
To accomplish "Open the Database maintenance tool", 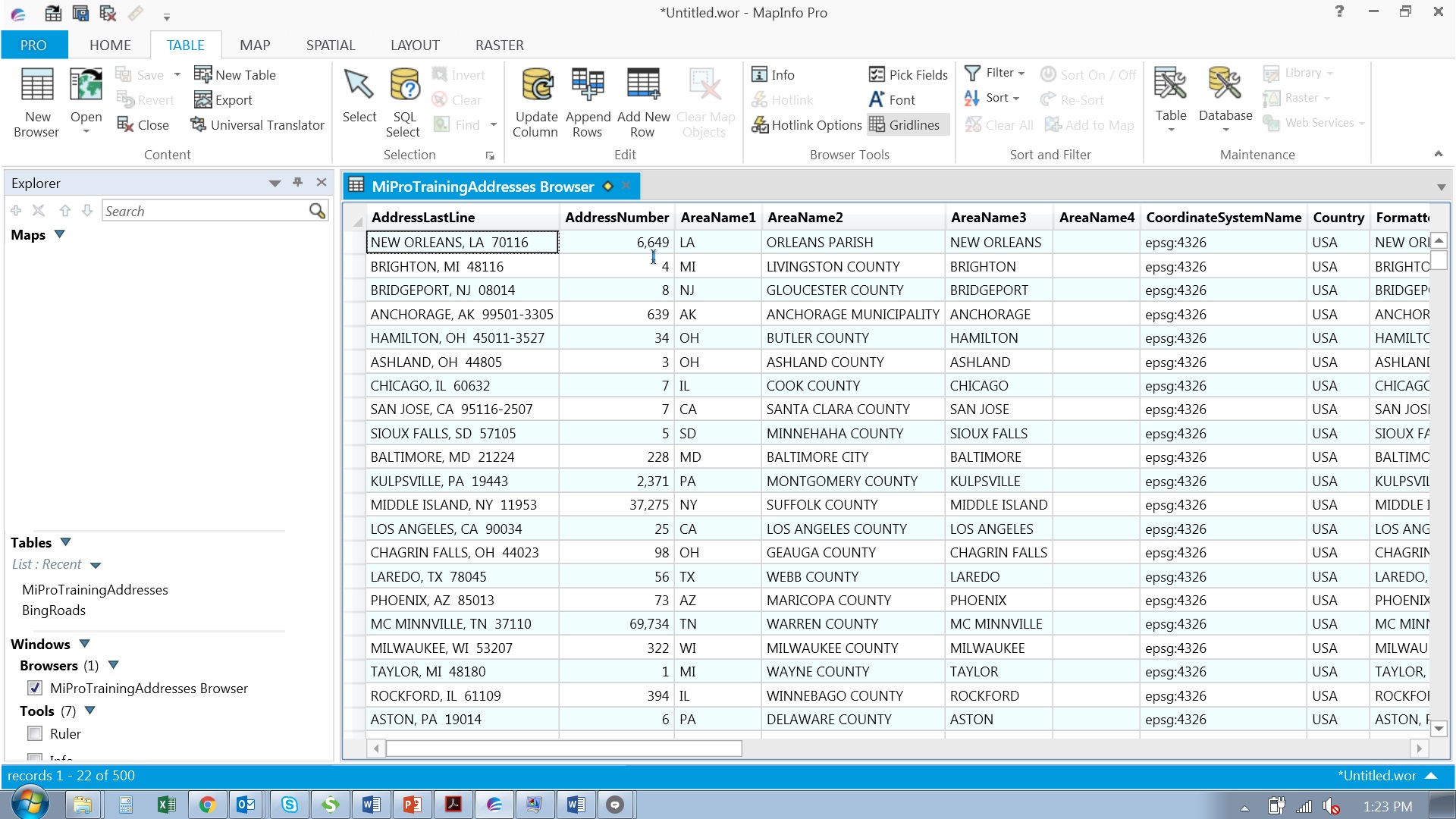I will [x=1225, y=99].
